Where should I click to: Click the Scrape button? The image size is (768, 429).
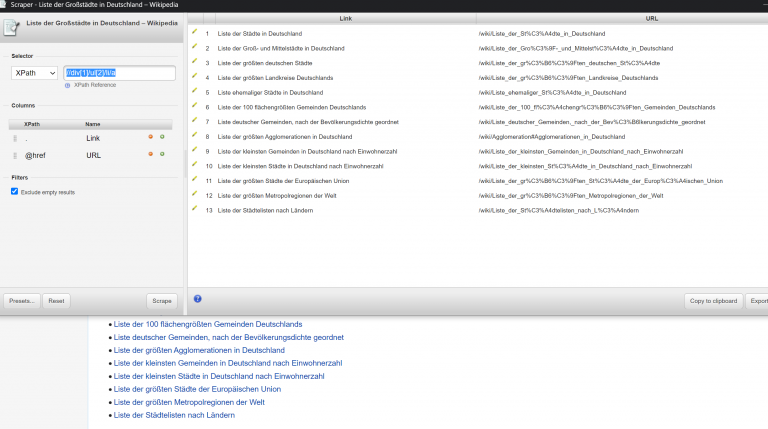[162, 301]
